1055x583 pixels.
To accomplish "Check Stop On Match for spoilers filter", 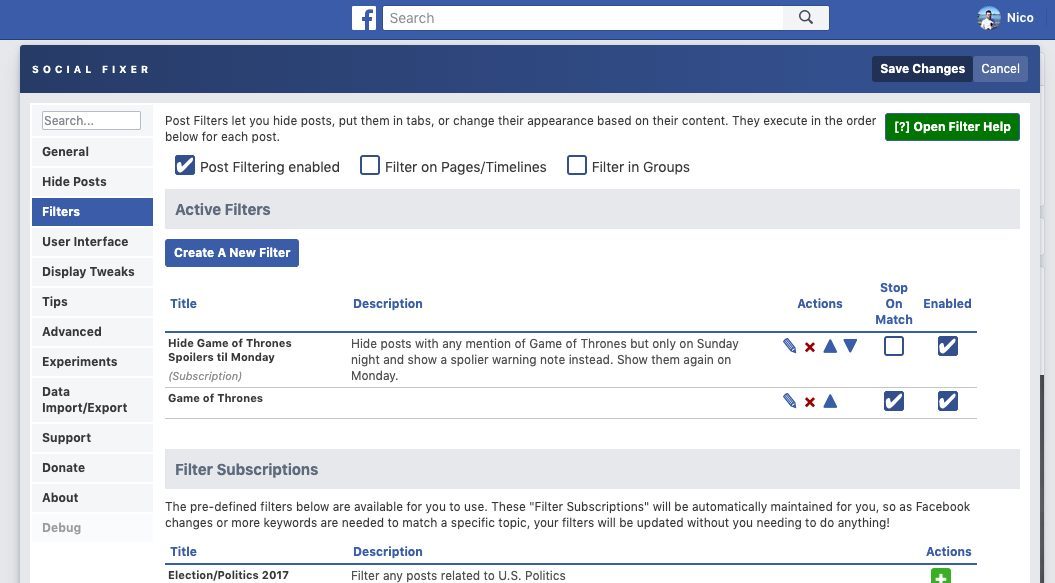I will tap(894, 346).
